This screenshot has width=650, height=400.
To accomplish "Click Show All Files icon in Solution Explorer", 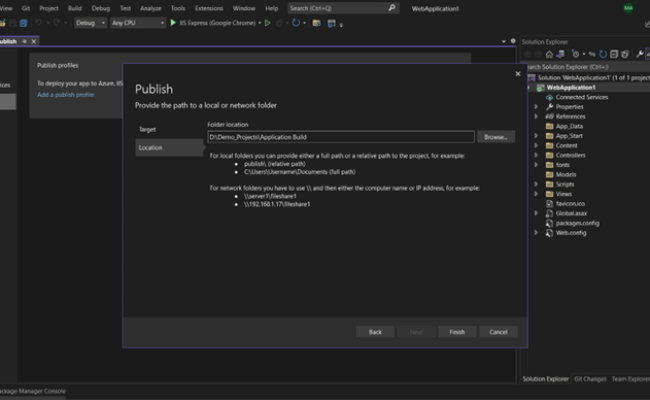I will coord(625,54).
